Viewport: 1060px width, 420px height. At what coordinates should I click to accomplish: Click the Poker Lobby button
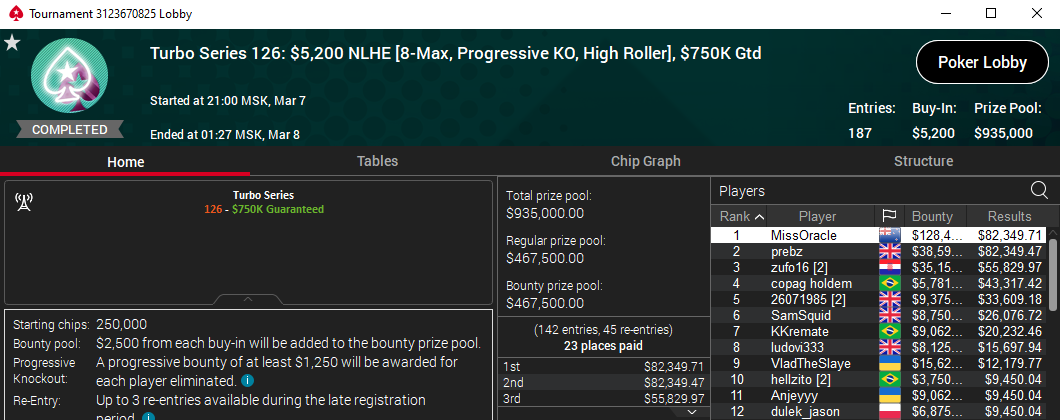tap(982, 62)
